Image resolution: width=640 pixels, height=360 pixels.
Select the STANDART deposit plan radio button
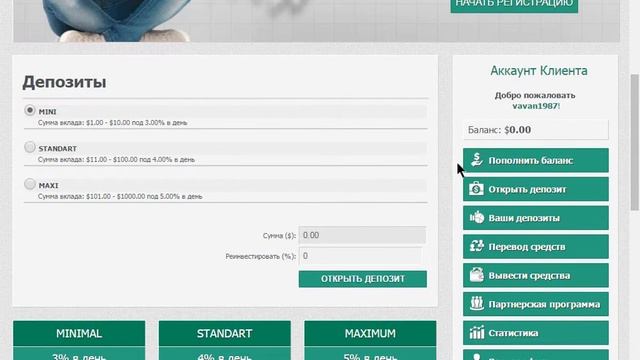click(29, 147)
